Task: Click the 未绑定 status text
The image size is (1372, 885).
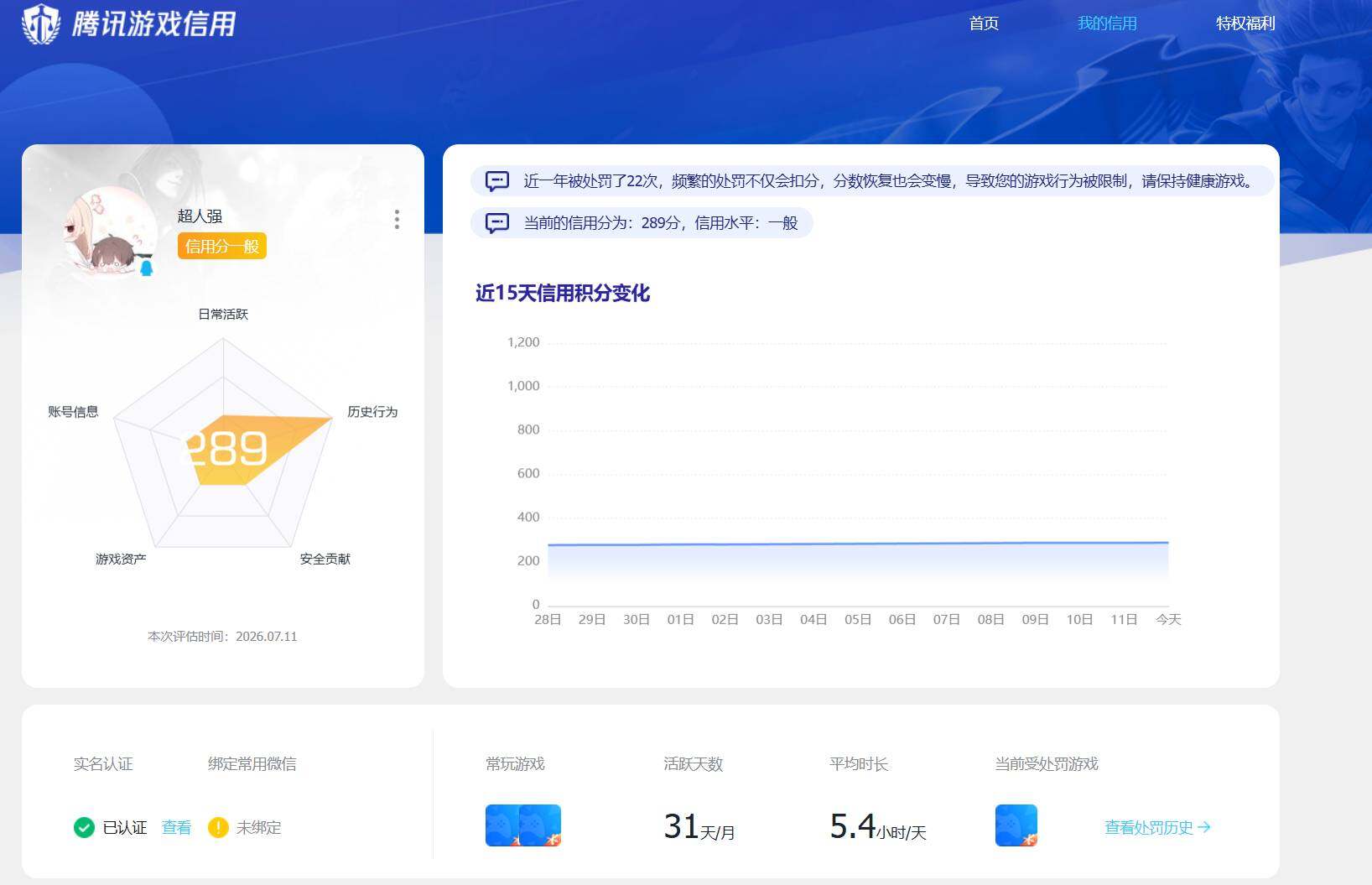Action: [x=258, y=828]
